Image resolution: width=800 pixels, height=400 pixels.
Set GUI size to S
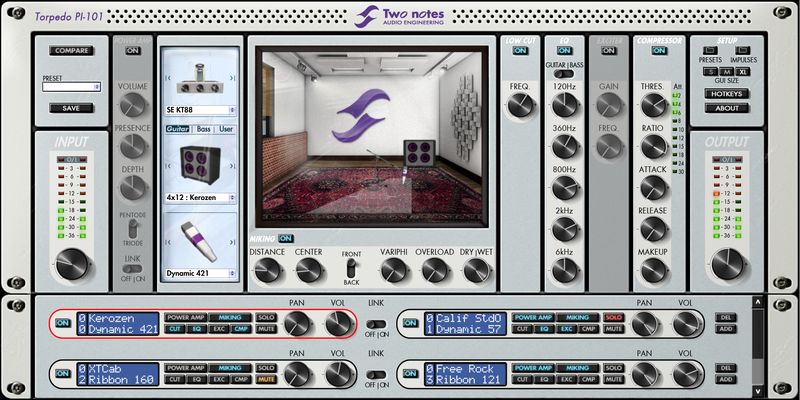coord(709,72)
